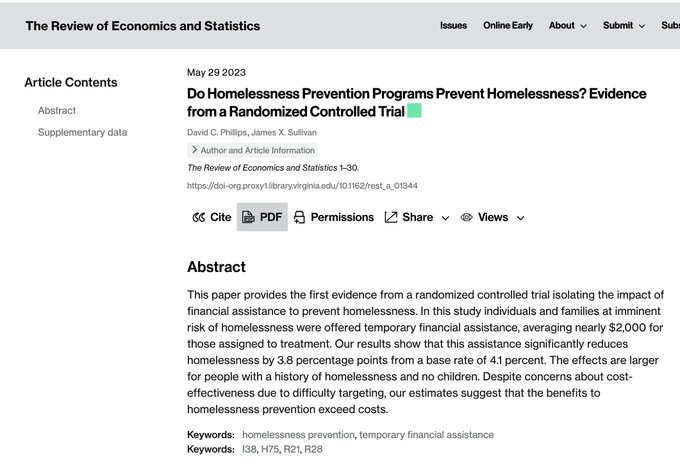Click the homelessness prevention keyword
Screen dimensions: 680x467
coord(298,434)
